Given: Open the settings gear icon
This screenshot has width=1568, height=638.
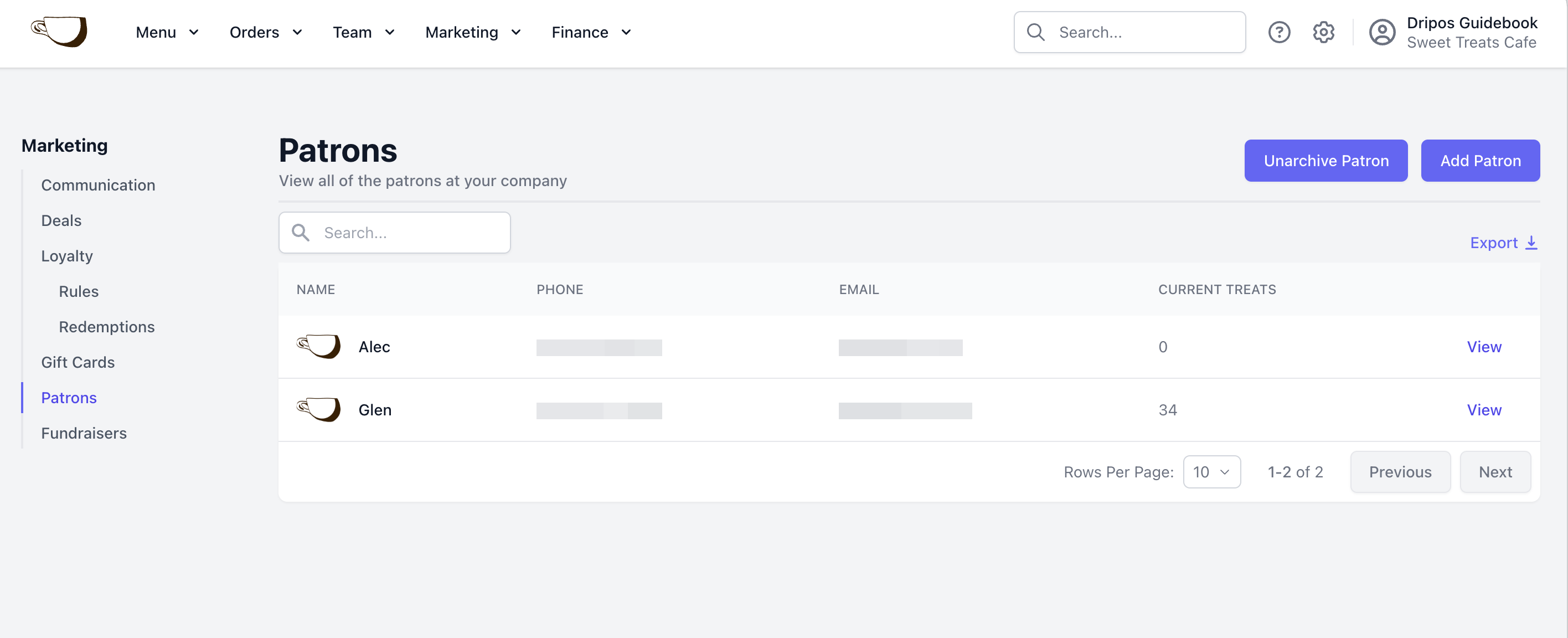Looking at the screenshot, I should click(x=1323, y=32).
